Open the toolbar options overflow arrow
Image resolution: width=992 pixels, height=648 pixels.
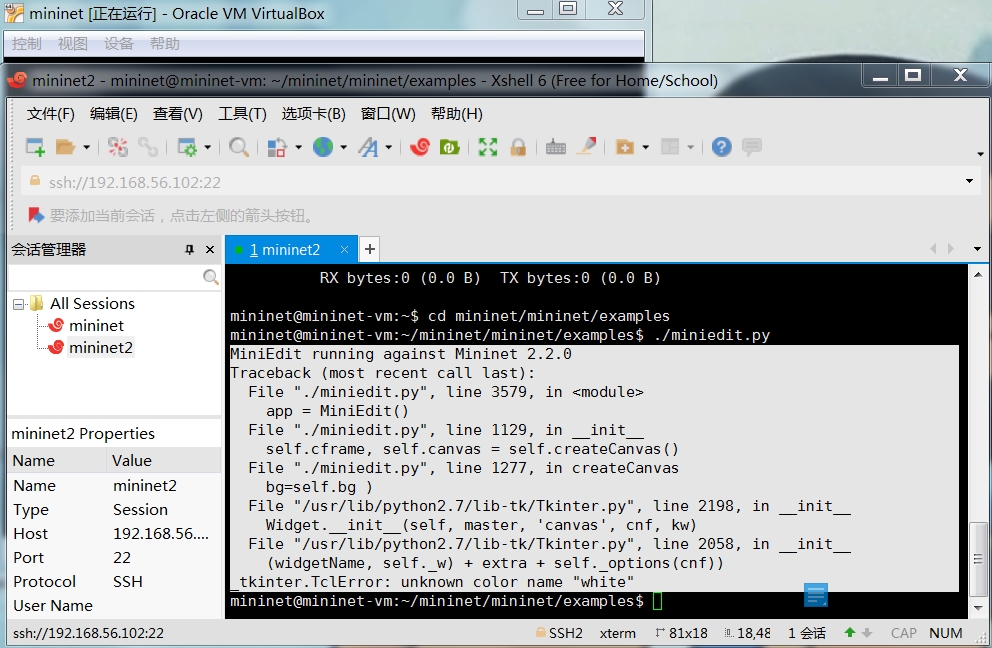(980, 154)
